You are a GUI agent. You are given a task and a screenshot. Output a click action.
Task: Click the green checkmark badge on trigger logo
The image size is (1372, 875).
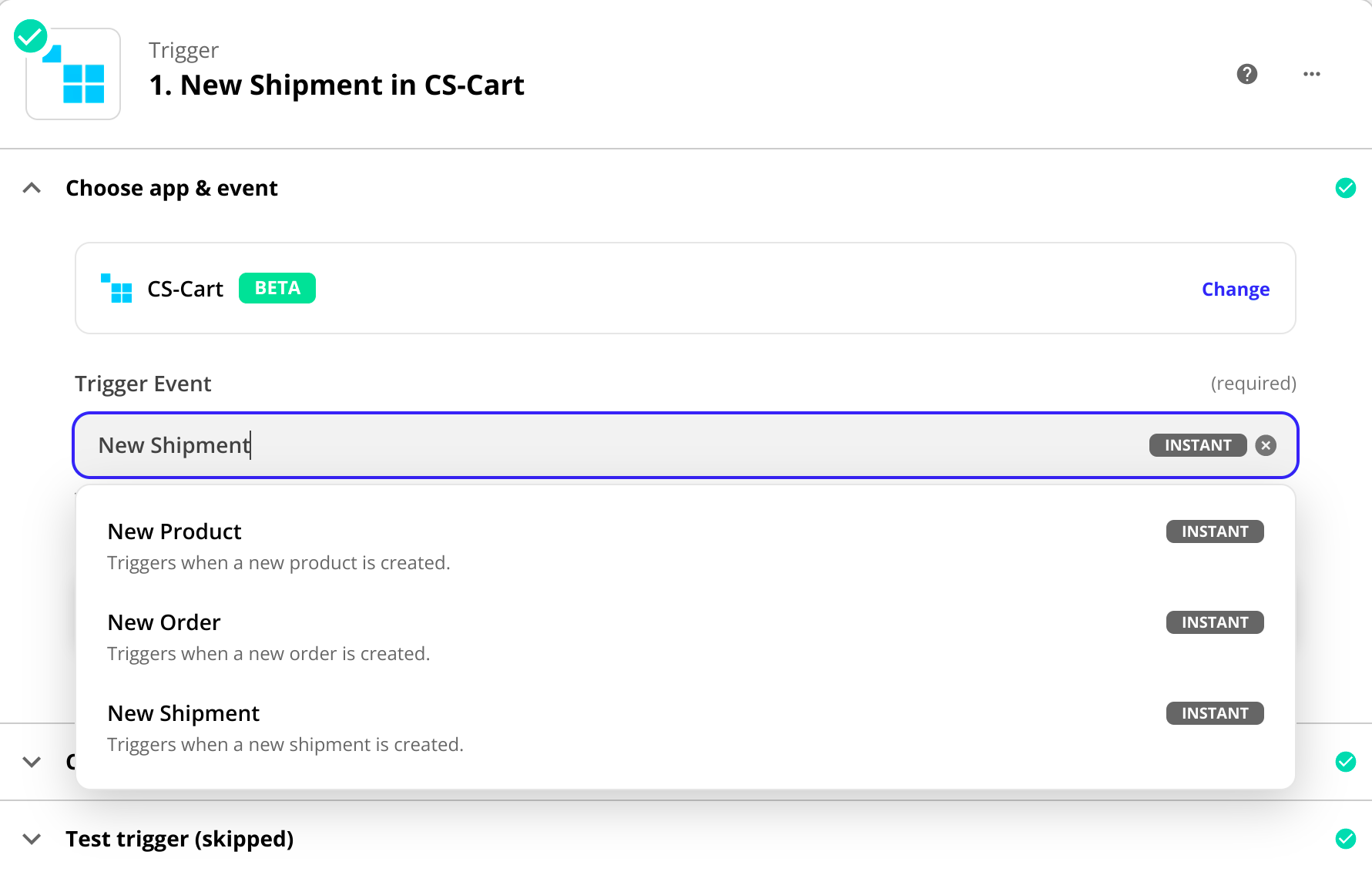point(31,36)
